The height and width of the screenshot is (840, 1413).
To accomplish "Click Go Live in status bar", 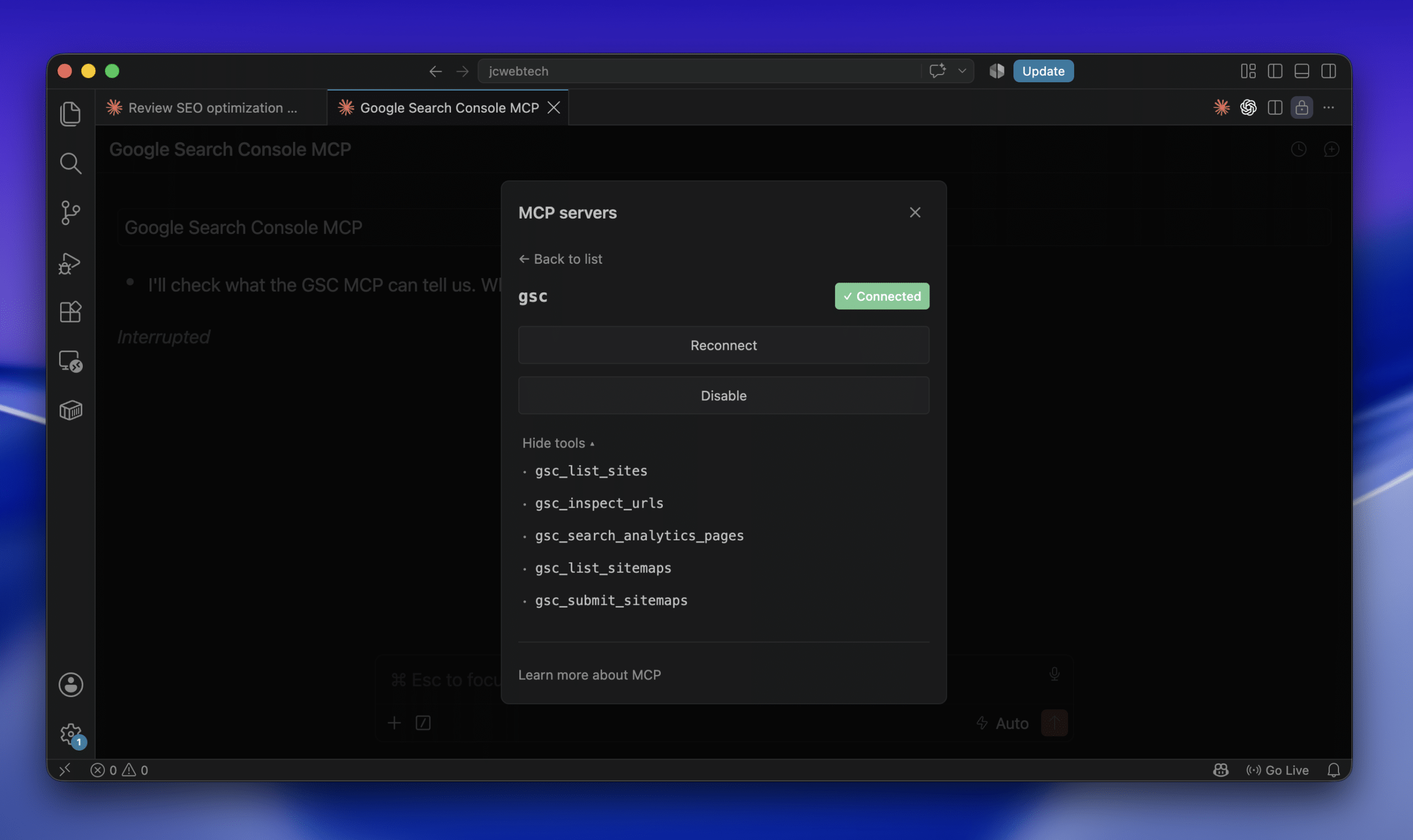I will (x=1278, y=770).
